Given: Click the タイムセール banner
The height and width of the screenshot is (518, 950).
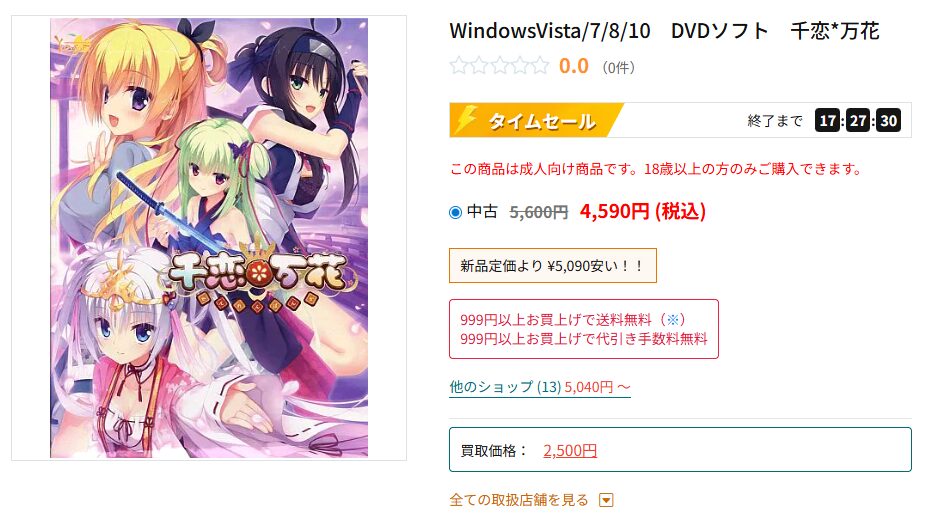Looking at the screenshot, I should tap(536, 120).
